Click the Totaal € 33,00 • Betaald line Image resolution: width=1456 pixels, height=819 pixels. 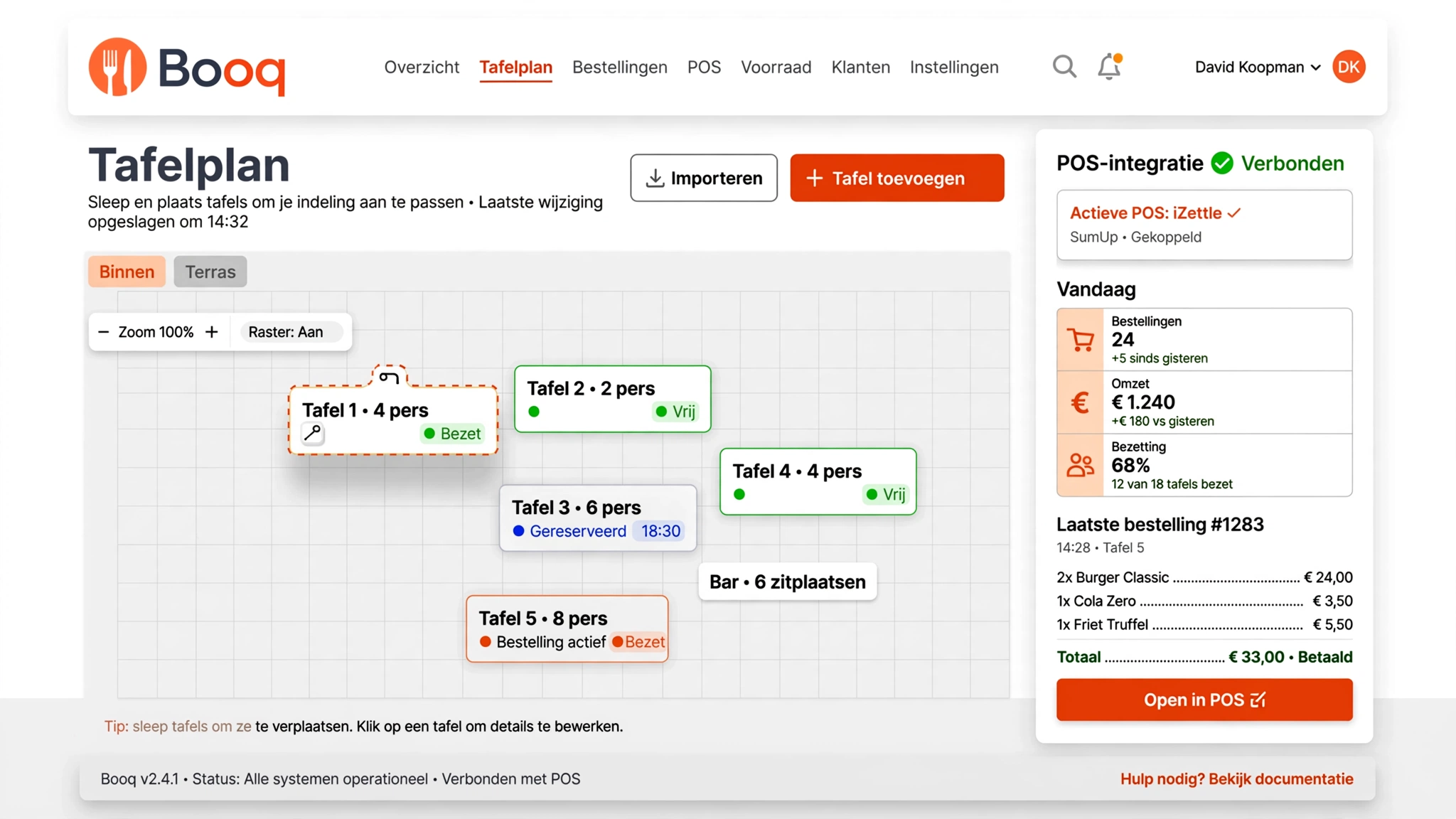pos(1204,657)
